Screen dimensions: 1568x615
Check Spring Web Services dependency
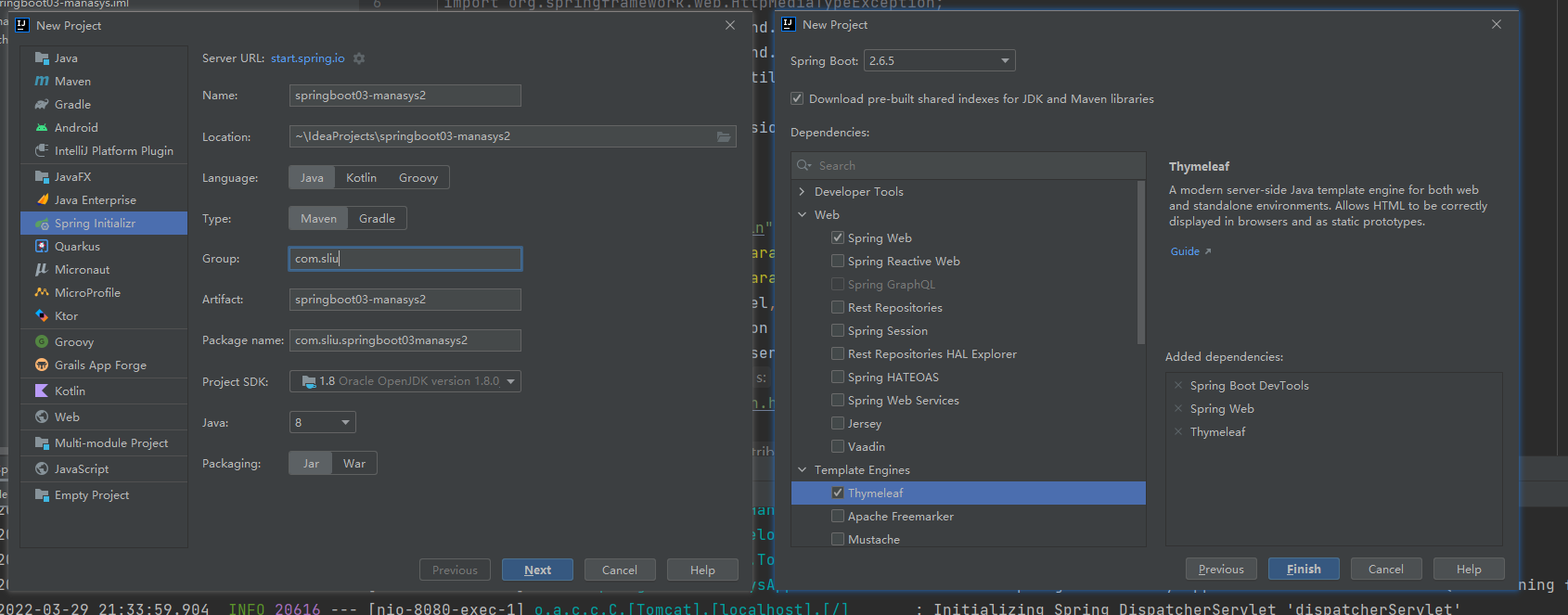click(838, 400)
